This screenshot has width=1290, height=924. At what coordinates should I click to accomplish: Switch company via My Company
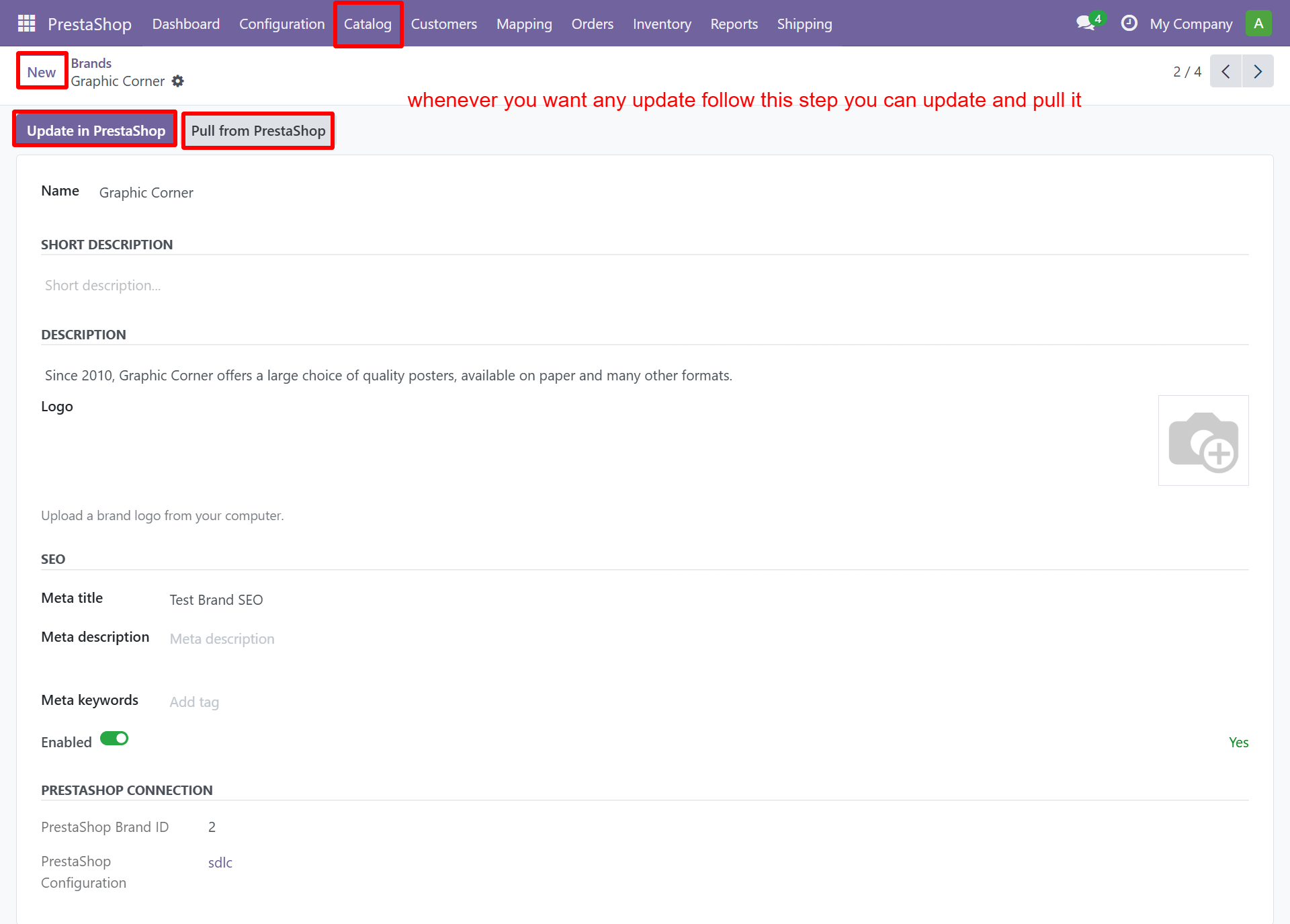click(1191, 24)
